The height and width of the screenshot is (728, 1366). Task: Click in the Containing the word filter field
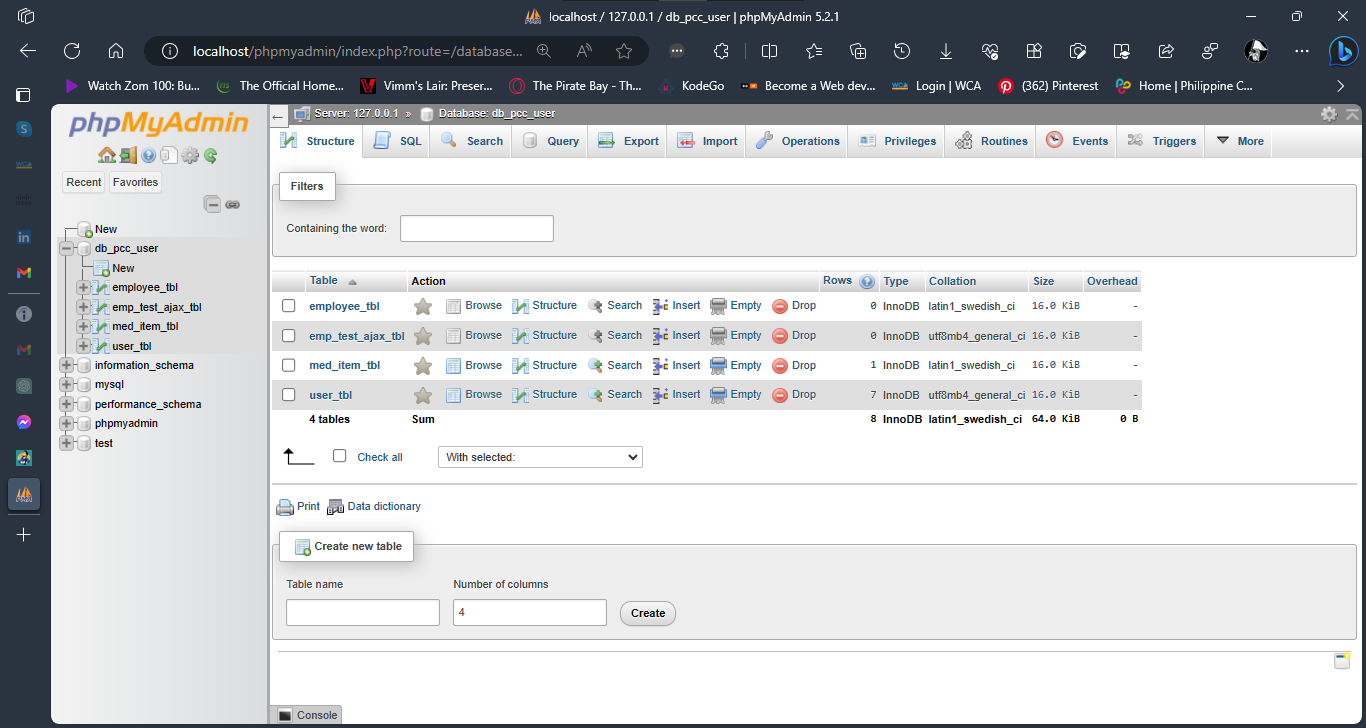(477, 228)
